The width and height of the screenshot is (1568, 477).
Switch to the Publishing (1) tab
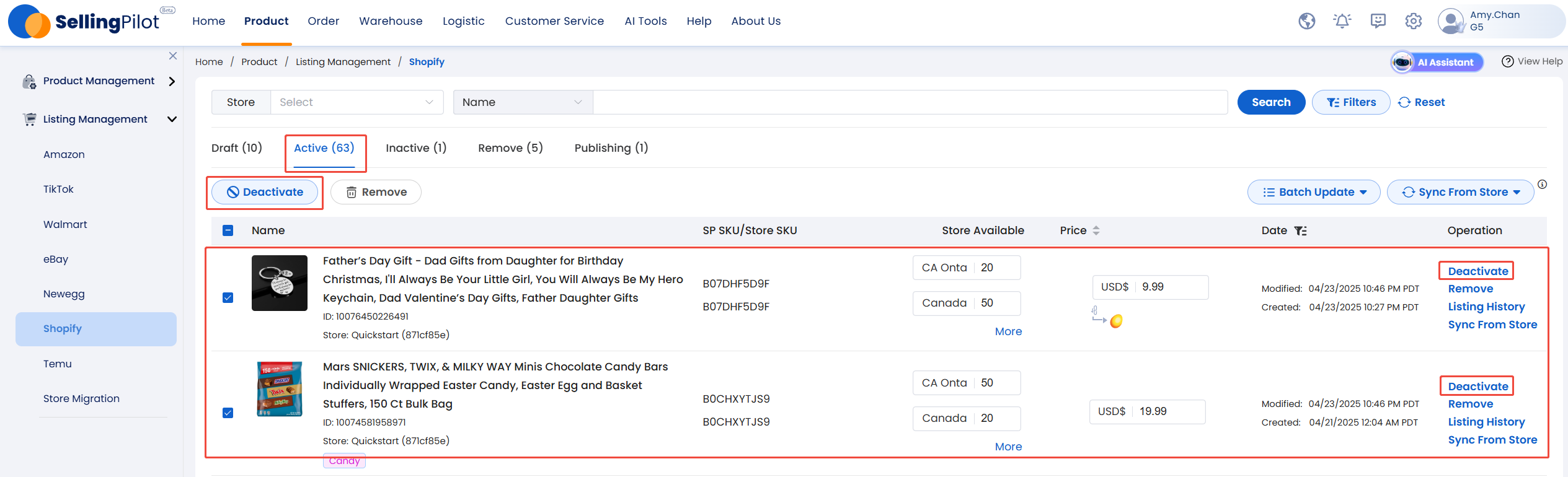click(611, 148)
